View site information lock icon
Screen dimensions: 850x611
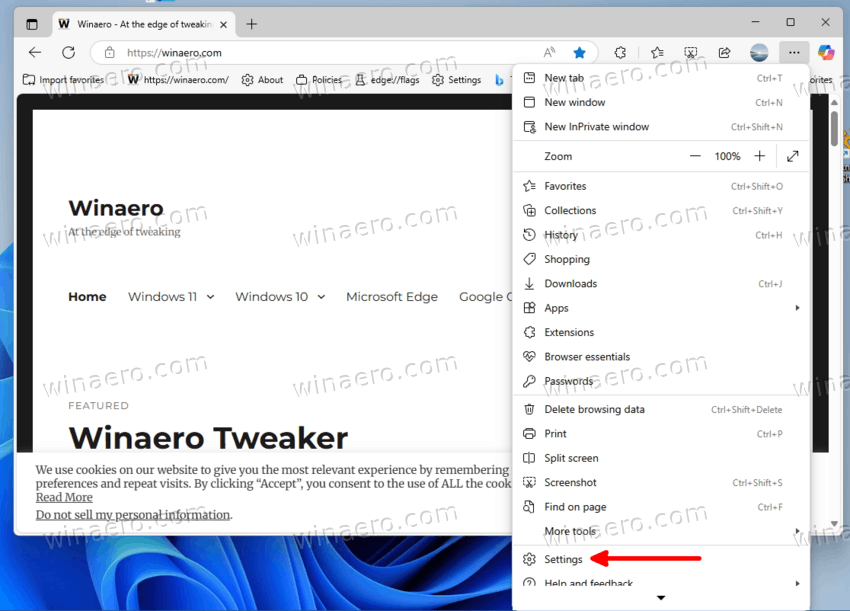pyautogui.click(x=110, y=53)
